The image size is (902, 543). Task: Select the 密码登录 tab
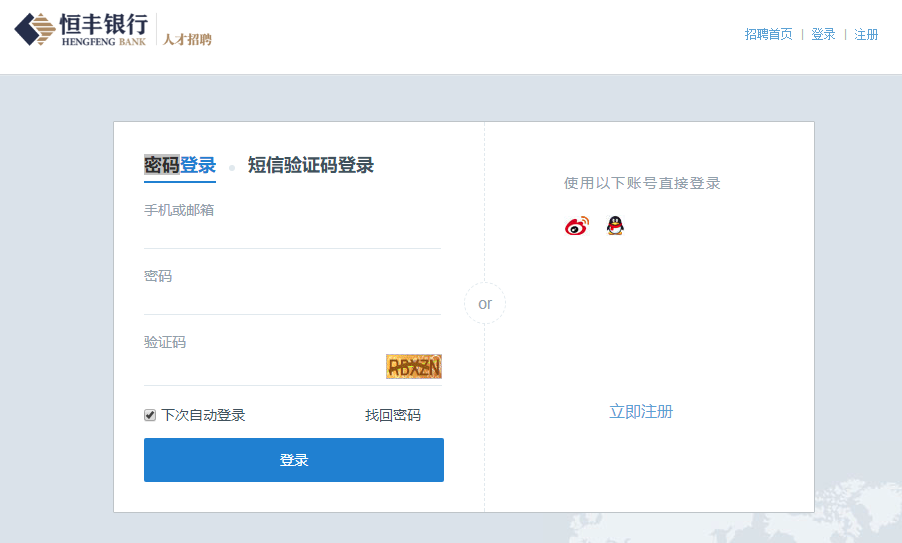[x=180, y=166]
